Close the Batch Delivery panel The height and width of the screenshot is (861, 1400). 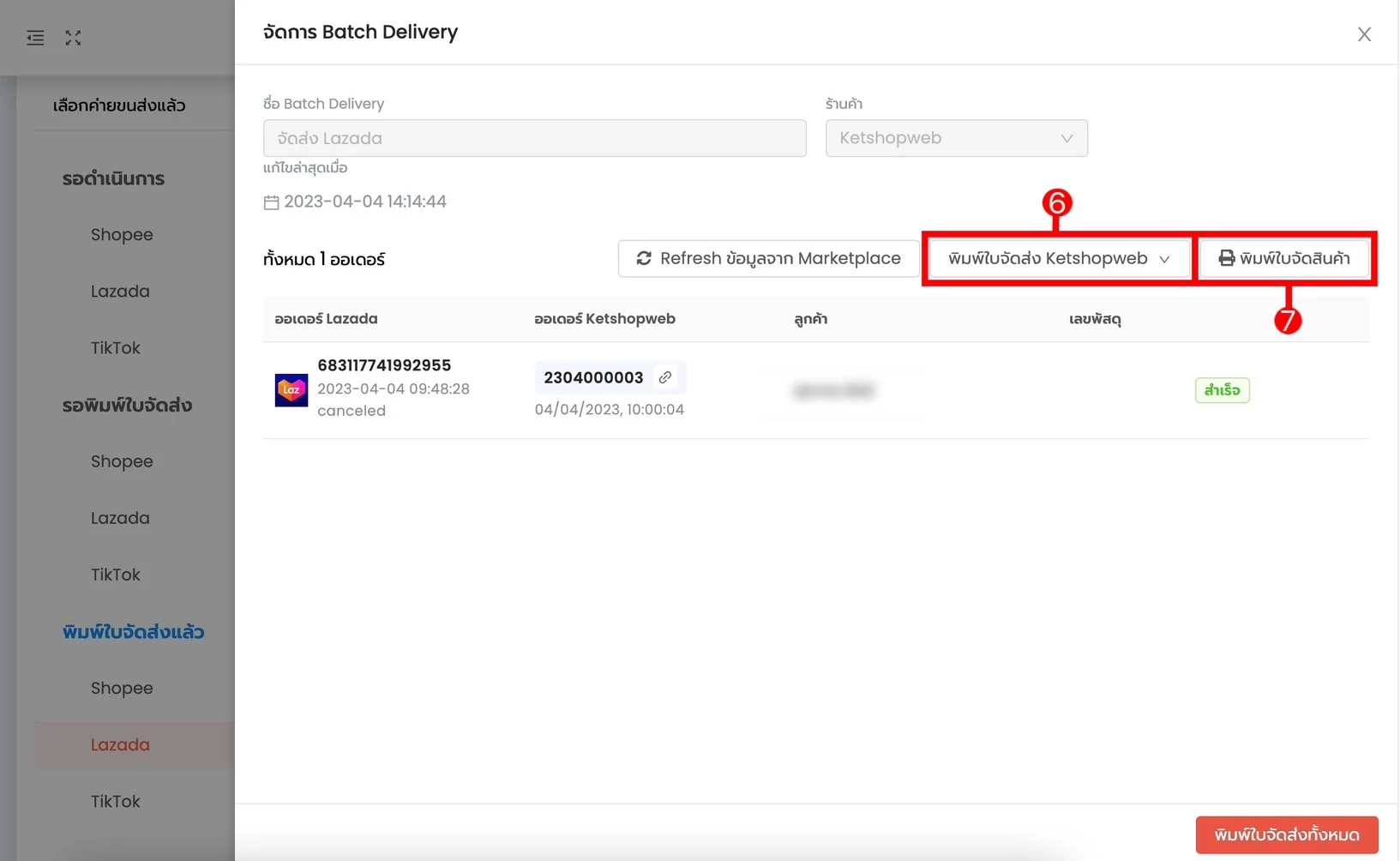1364,34
